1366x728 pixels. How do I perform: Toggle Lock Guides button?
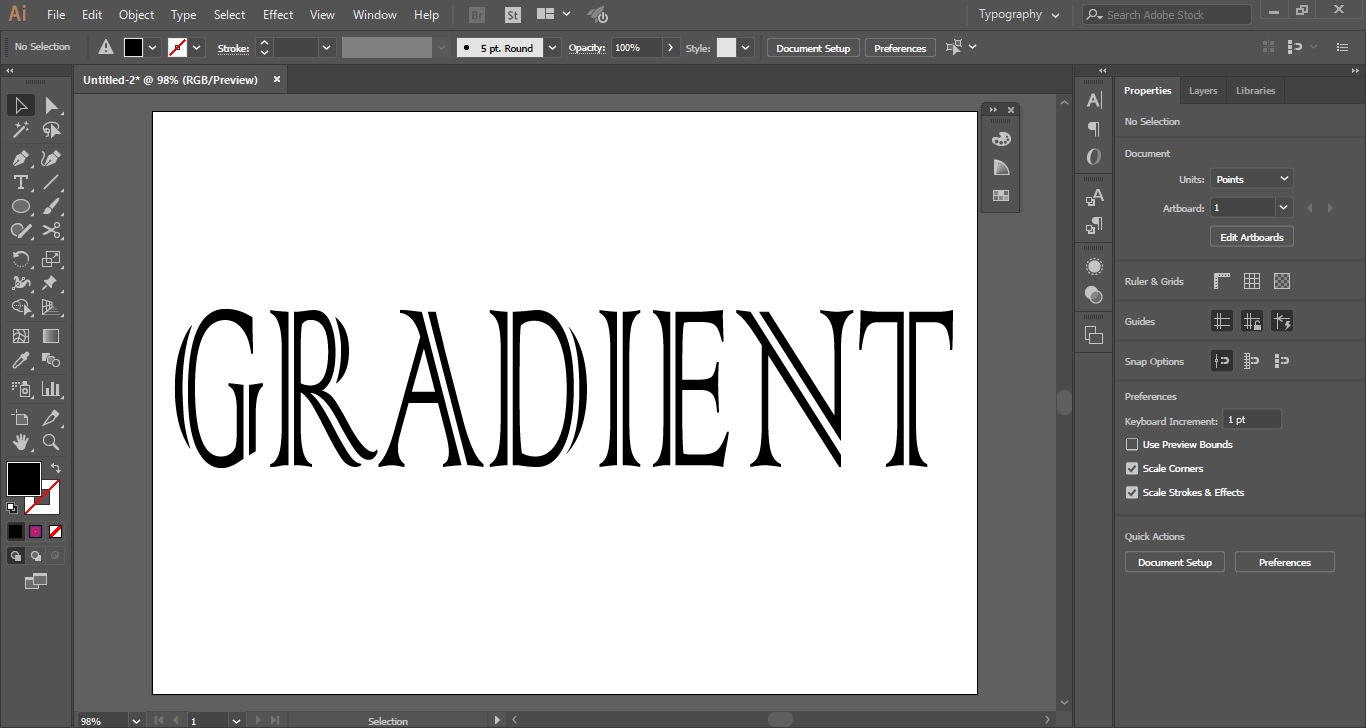click(1252, 321)
